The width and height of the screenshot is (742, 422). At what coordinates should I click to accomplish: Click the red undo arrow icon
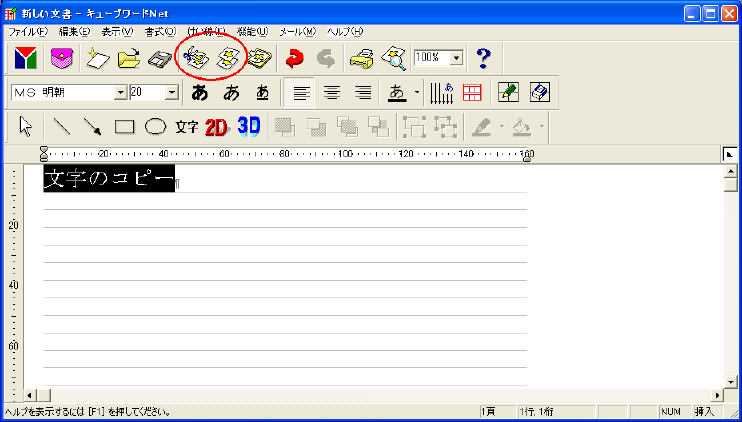(294, 59)
